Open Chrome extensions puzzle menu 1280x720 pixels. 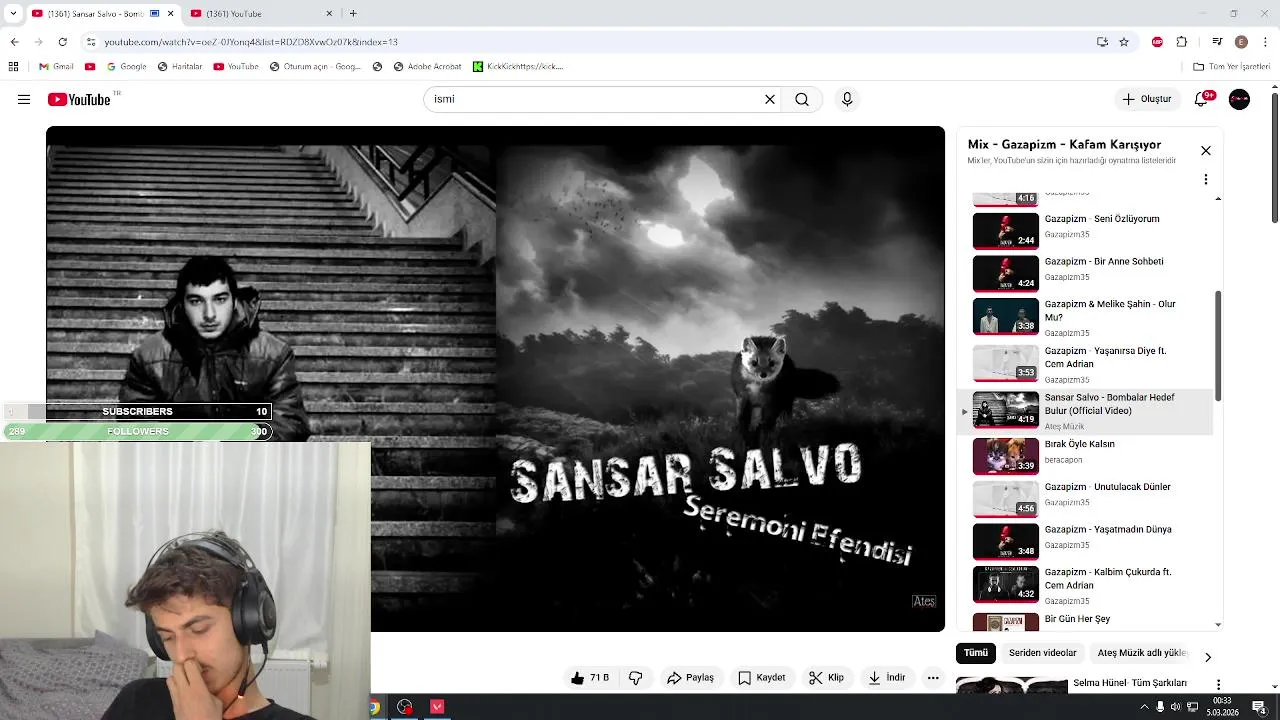(1182, 42)
